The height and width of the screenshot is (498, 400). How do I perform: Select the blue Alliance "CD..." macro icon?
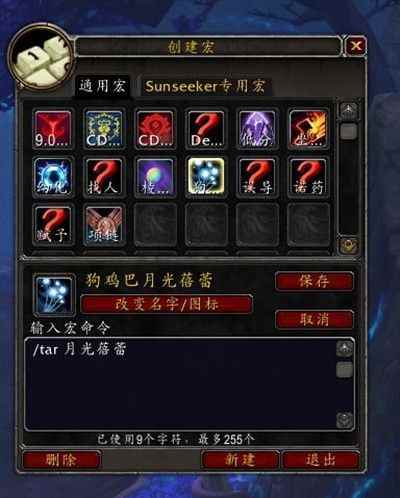click(x=104, y=129)
